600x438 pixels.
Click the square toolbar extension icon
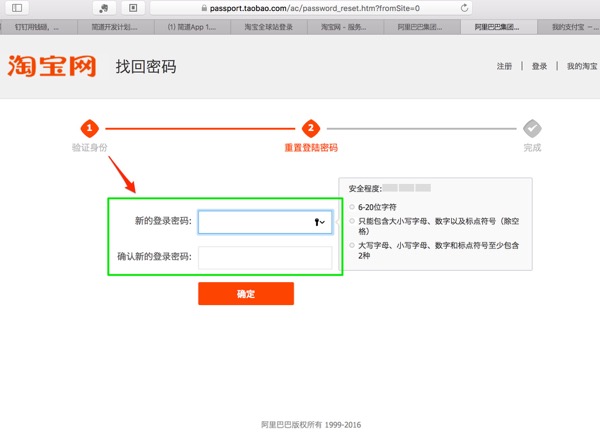tap(133, 8)
